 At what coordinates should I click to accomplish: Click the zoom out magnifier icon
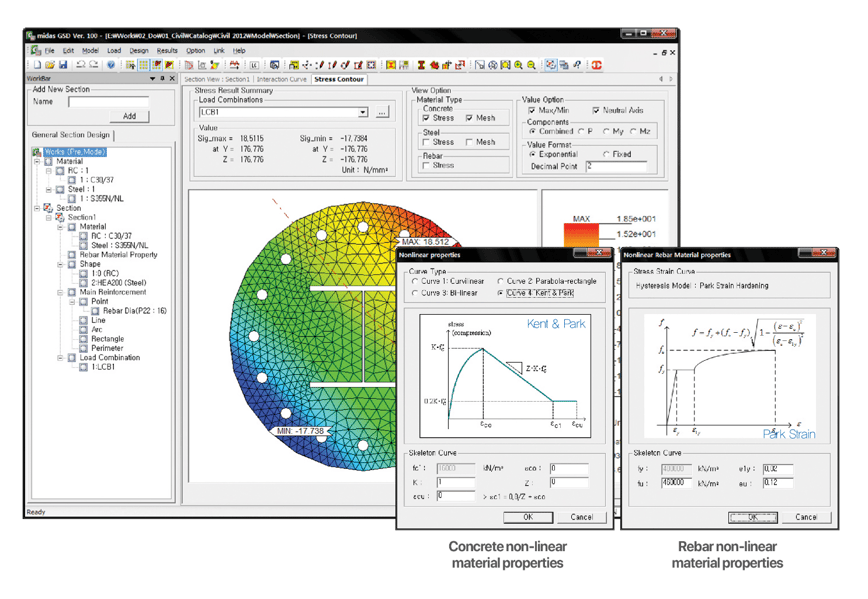531,65
